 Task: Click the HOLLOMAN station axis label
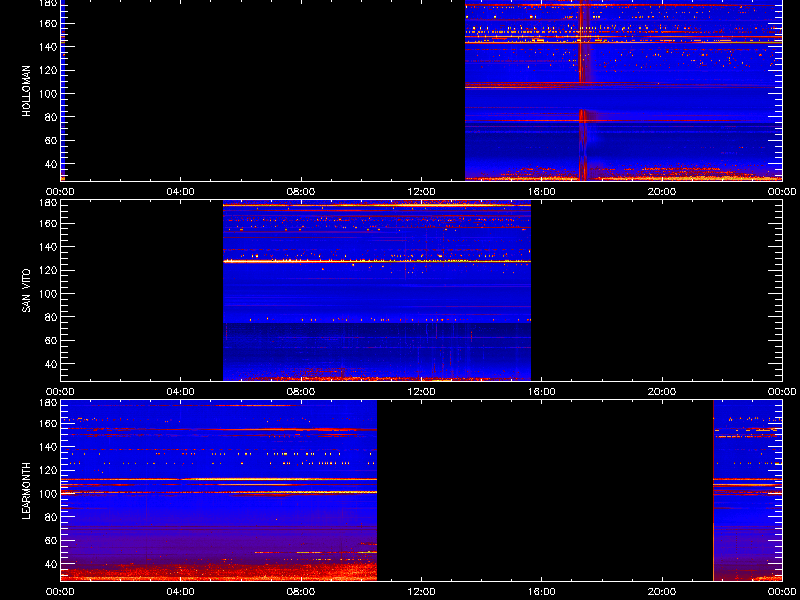tap(27, 91)
